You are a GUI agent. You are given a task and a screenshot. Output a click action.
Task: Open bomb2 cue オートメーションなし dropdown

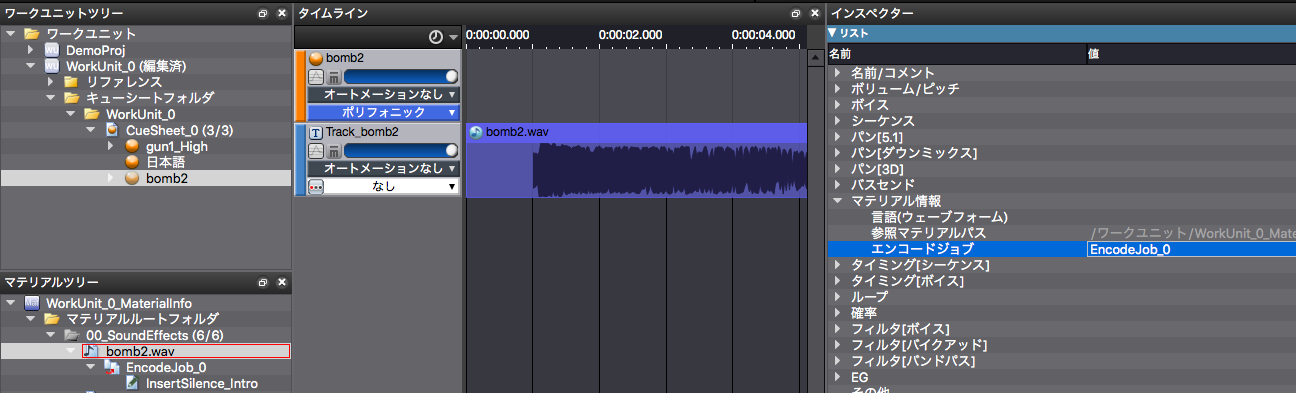click(383, 95)
